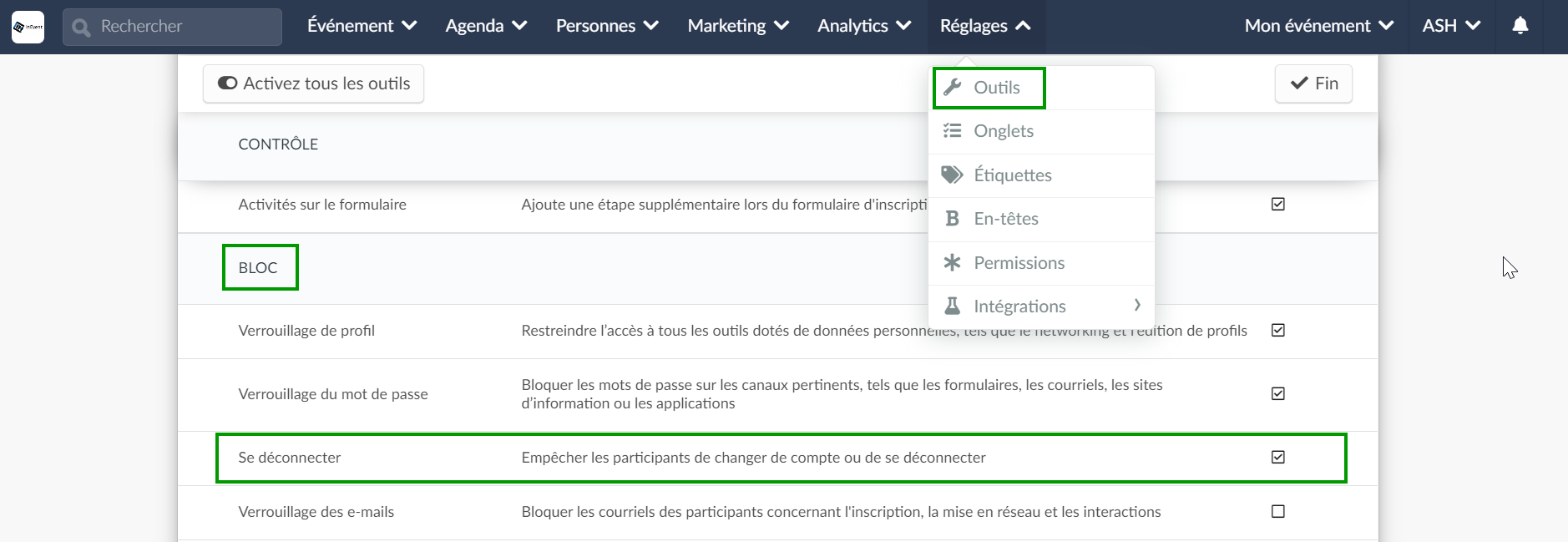
Task: Click the asterisk icon beside Permissions
Action: pos(952,262)
